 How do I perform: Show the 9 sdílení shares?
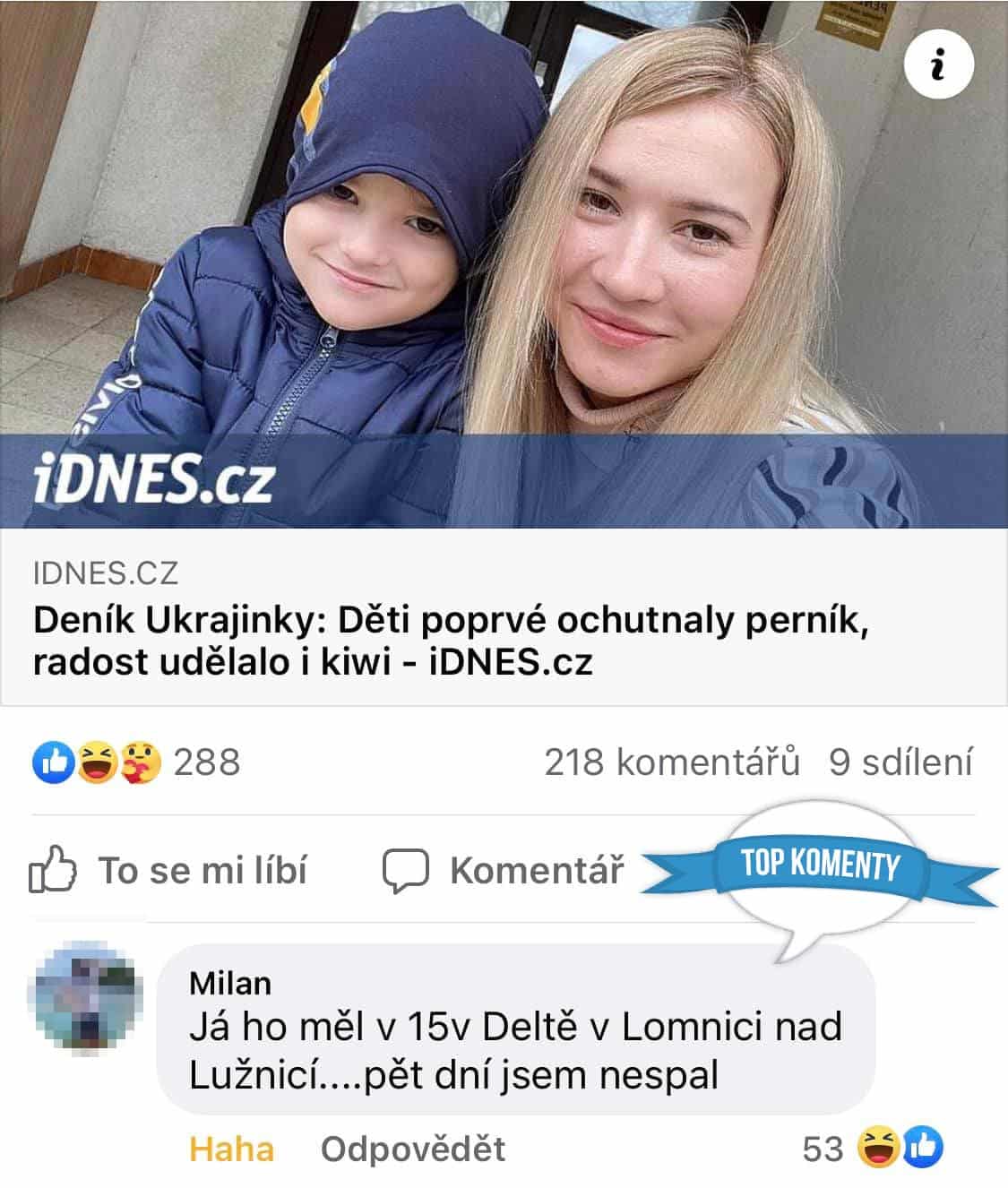[x=900, y=762]
